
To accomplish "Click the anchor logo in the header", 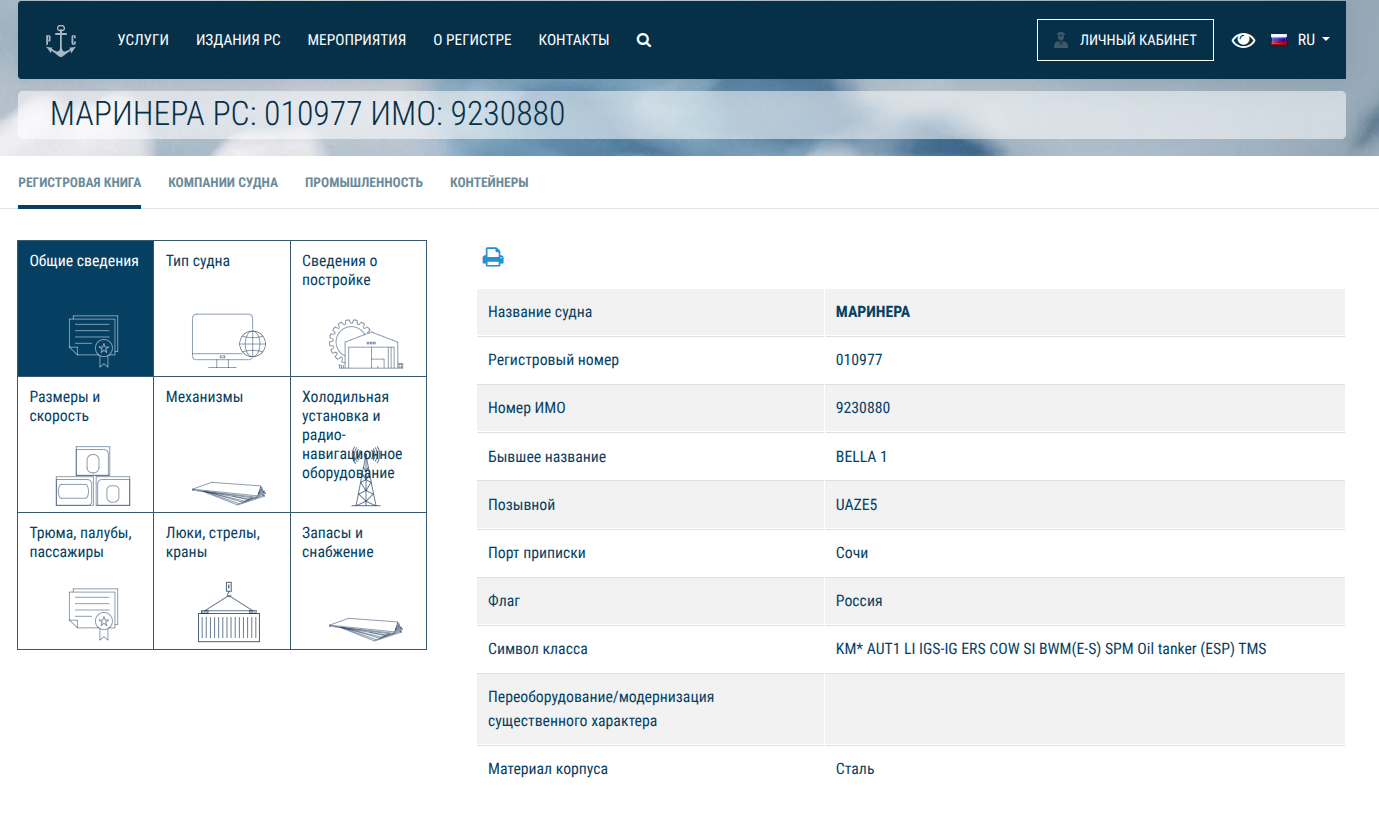I will pyautogui.click(x=61, y=41).
